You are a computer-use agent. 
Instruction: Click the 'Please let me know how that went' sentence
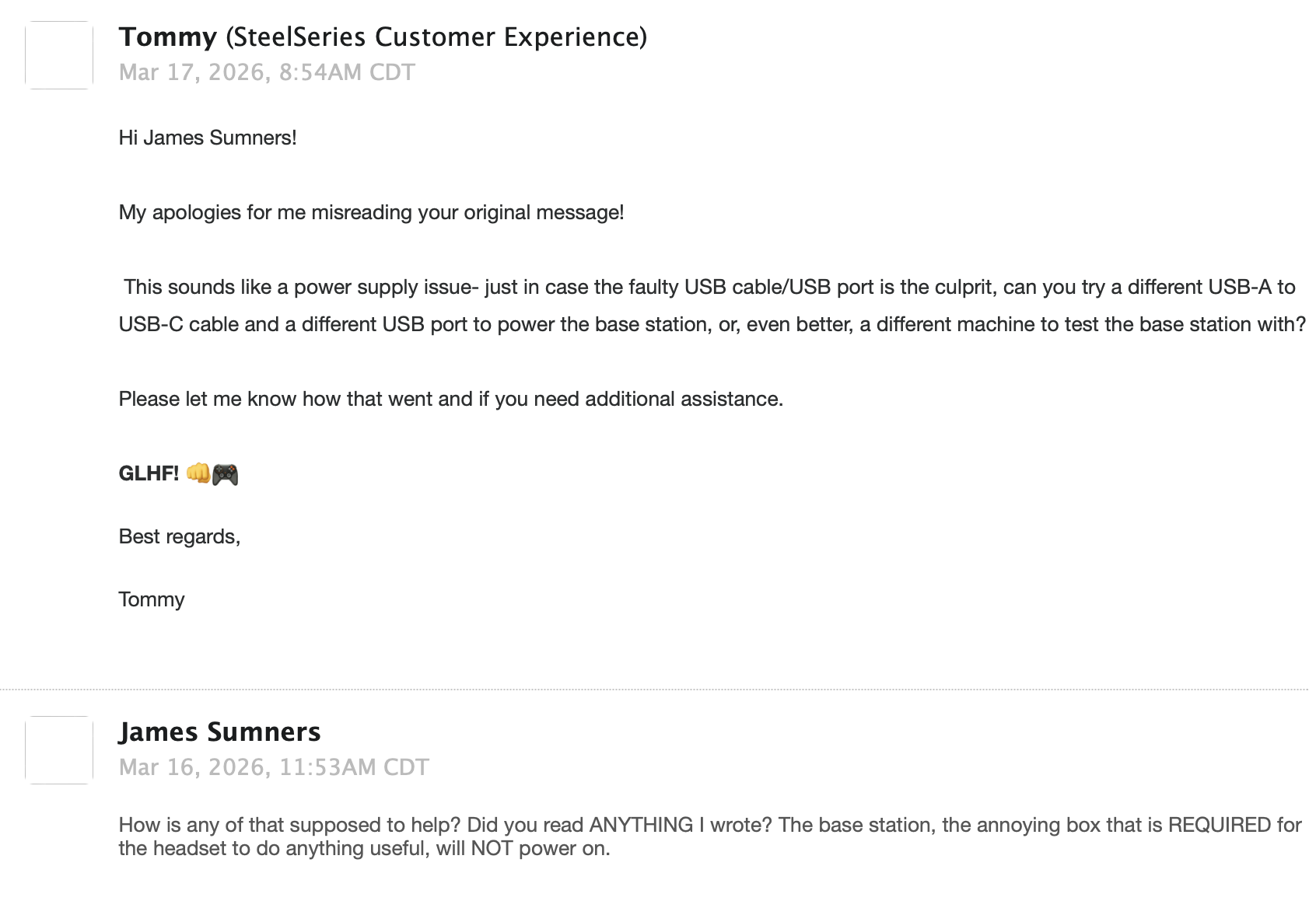(450, 399)
